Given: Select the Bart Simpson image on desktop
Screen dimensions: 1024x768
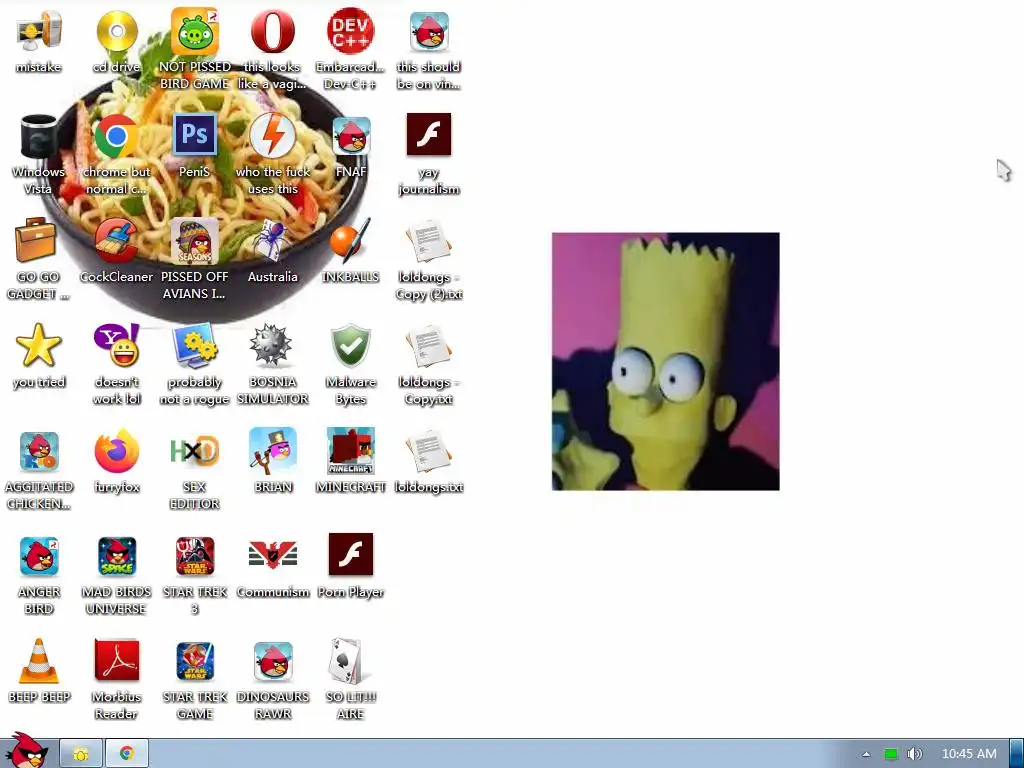Looking at the screenshot, I should [x=665, y=361].
